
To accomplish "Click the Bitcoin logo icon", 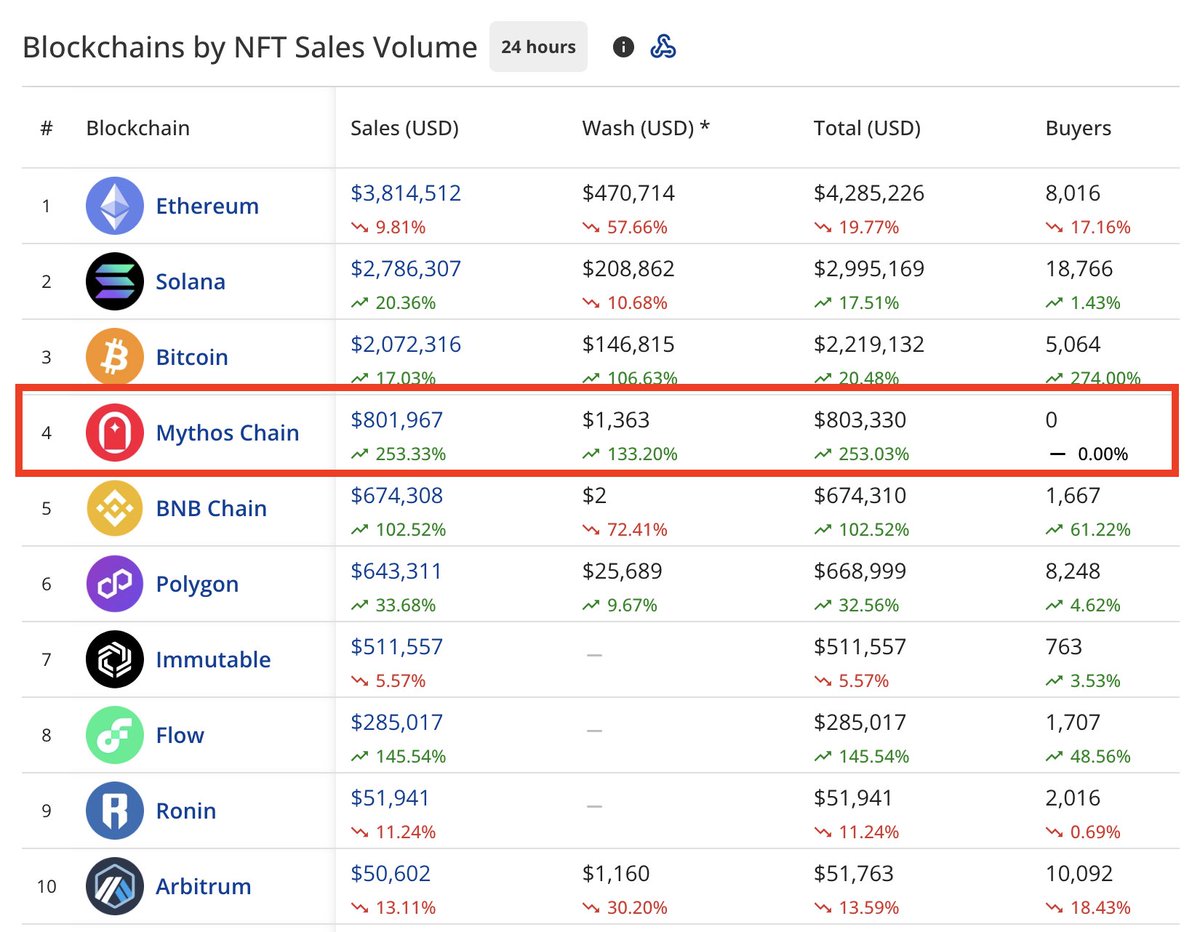I will [x=115, y=357].
